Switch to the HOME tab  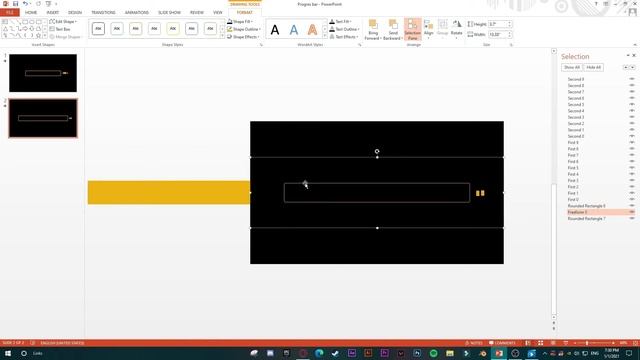[x=31, y=12]
